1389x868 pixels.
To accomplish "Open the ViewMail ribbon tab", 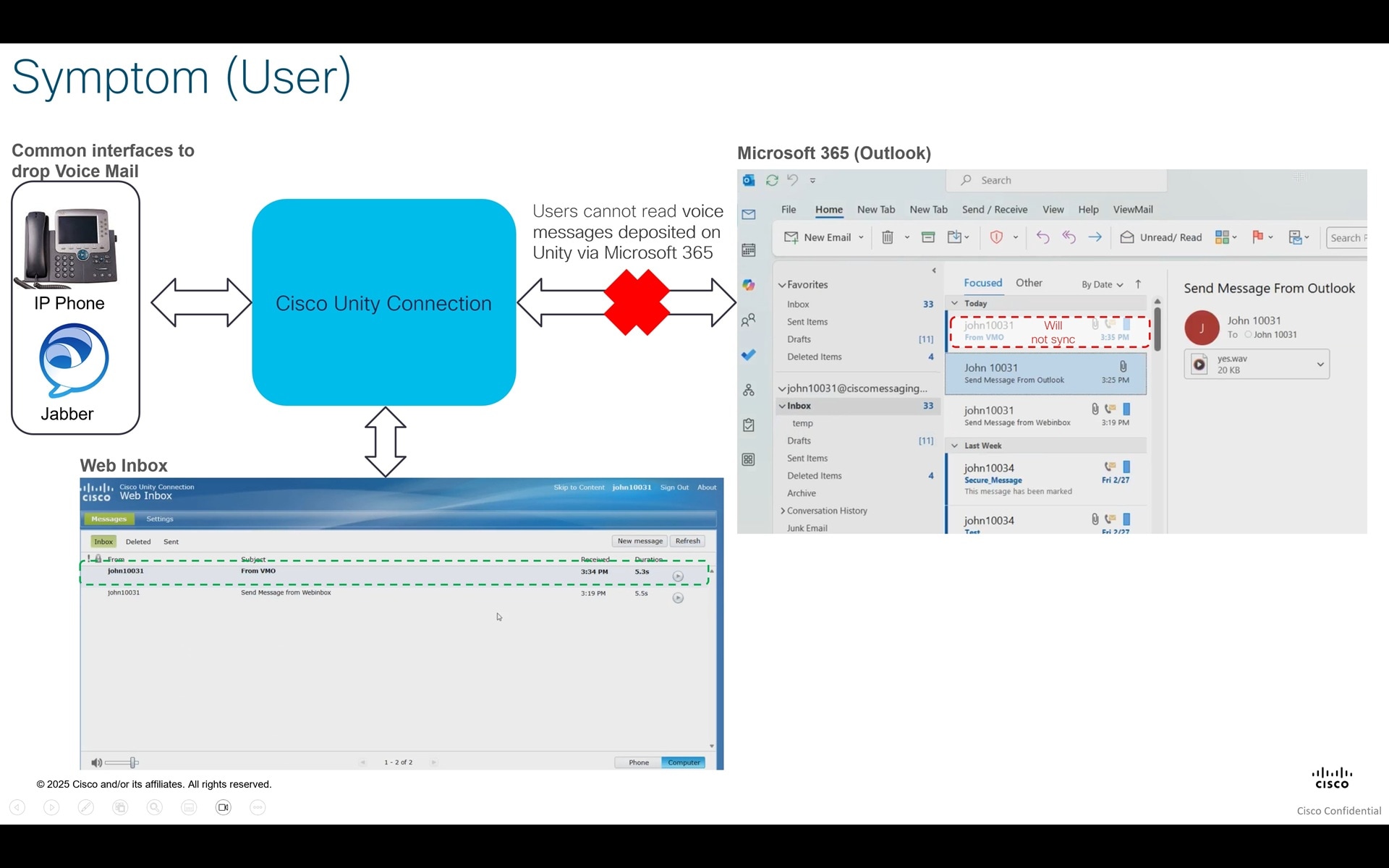I will click(x=1132, y=210).
